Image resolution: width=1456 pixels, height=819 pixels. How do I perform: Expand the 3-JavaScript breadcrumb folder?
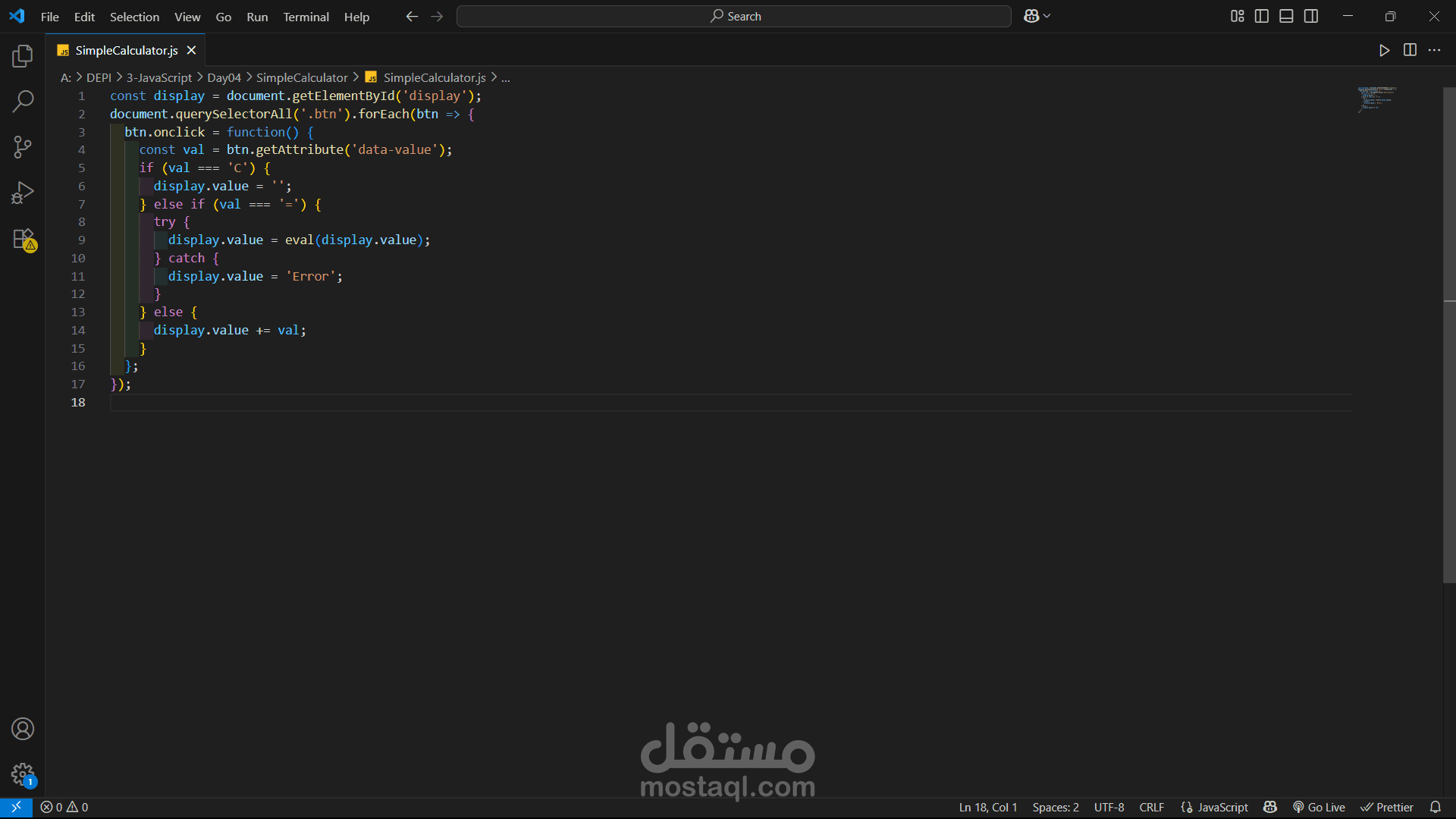(159, 77)
